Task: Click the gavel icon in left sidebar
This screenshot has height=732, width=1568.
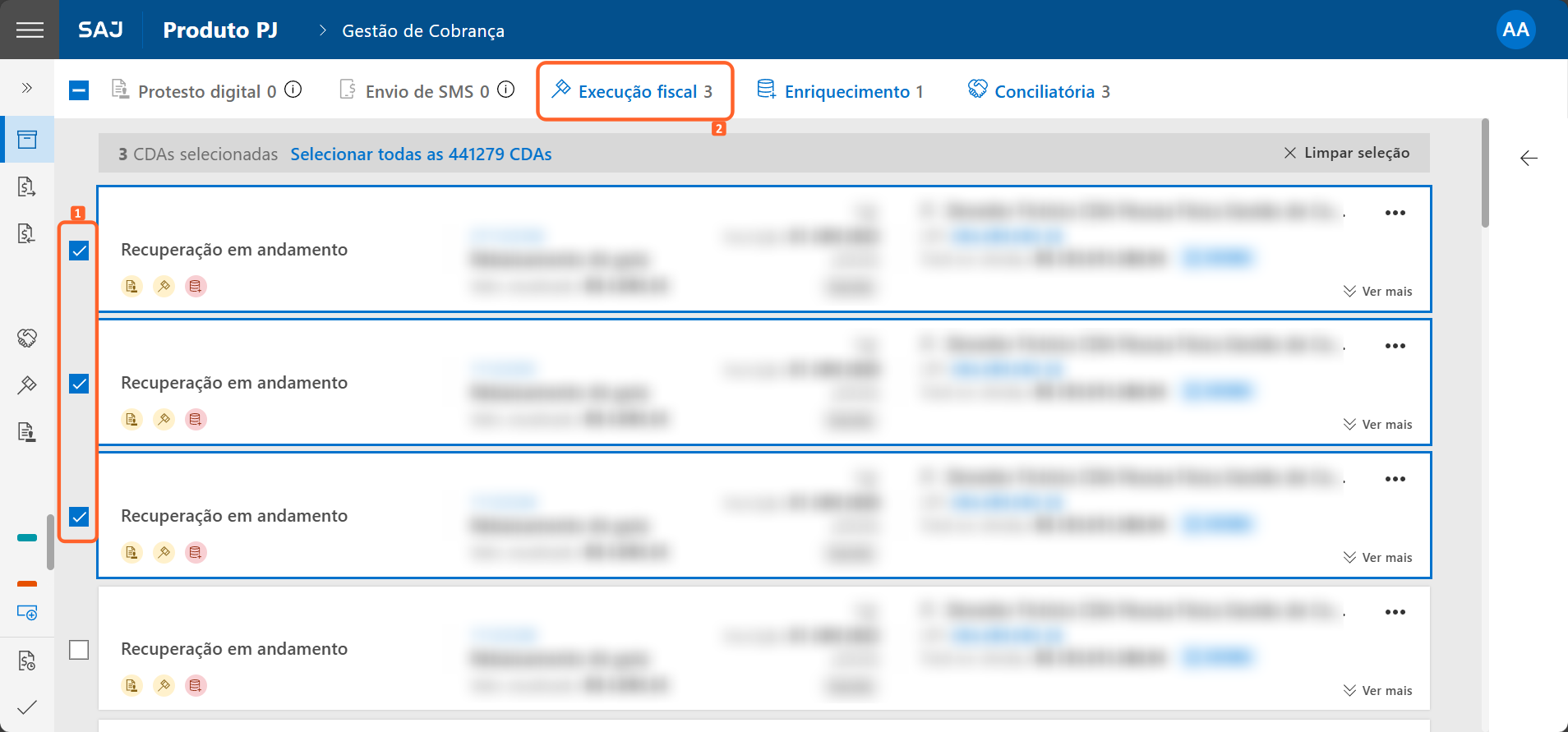Action: (x=27, y=384)
